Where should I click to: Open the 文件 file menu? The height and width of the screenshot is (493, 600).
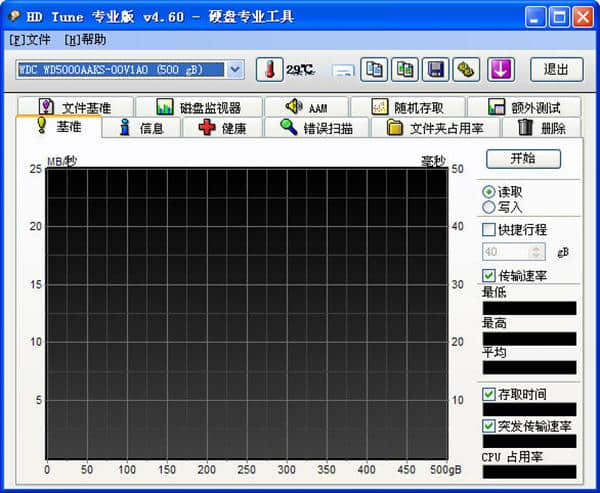click(x=30, y=40)
